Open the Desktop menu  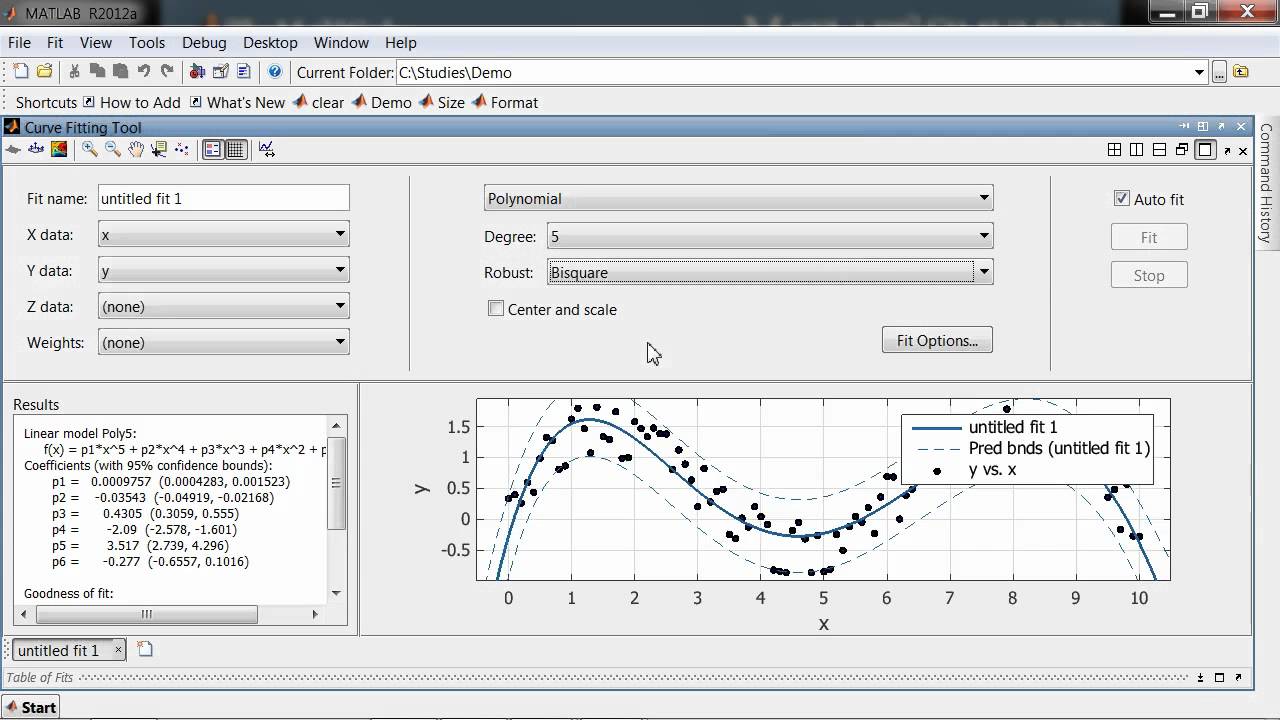[270, 43]
